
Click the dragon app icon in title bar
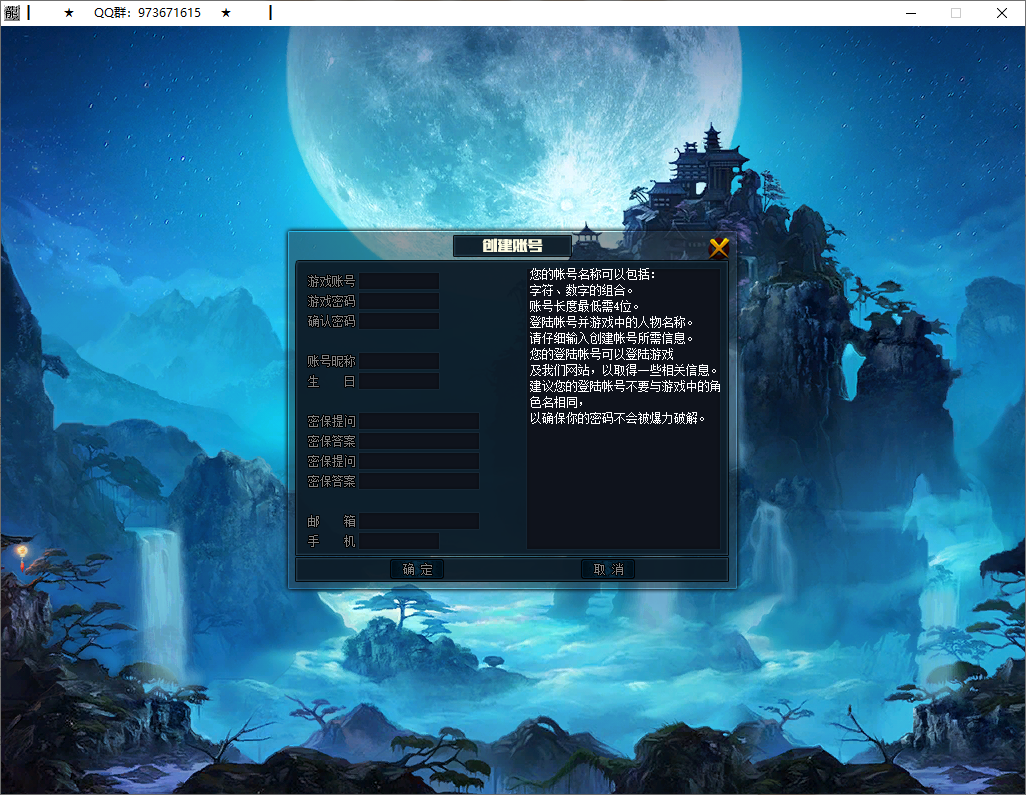[x=14, y=13]
